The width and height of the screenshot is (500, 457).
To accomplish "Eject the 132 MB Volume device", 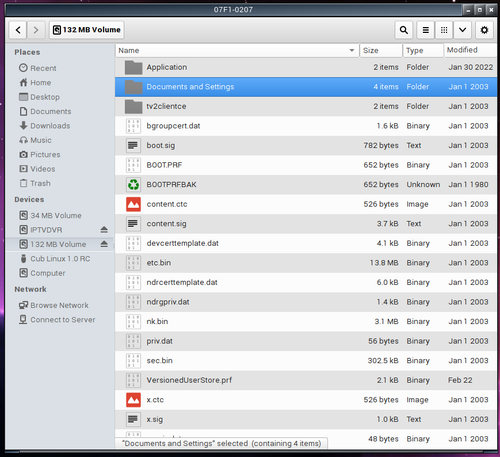I will pos(104,244).
